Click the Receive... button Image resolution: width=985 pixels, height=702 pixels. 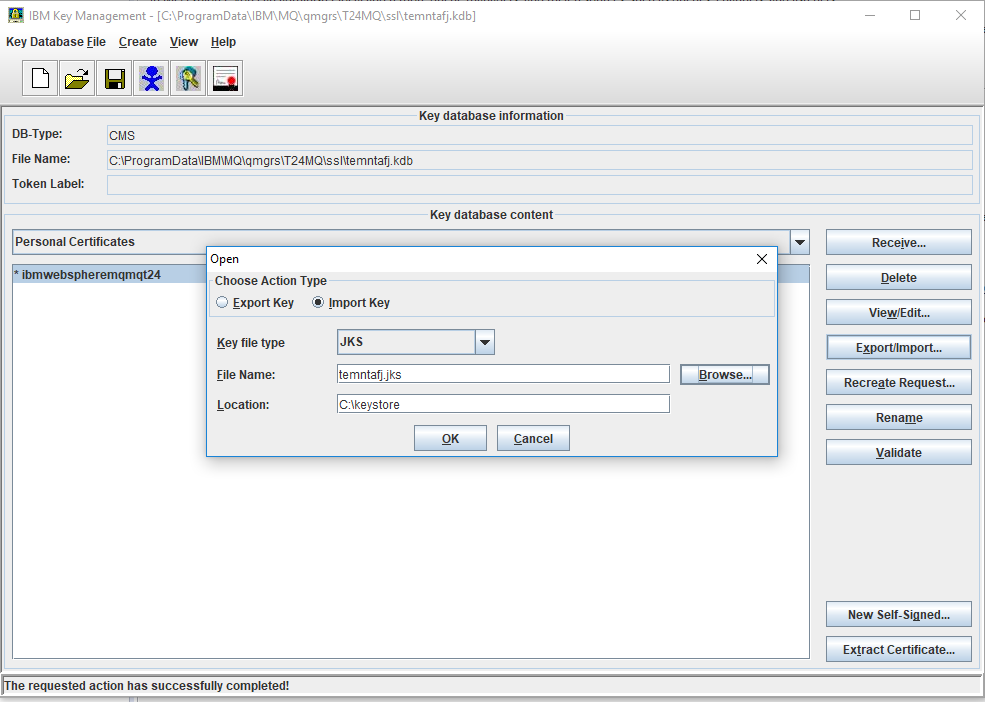tap(898, 243)
